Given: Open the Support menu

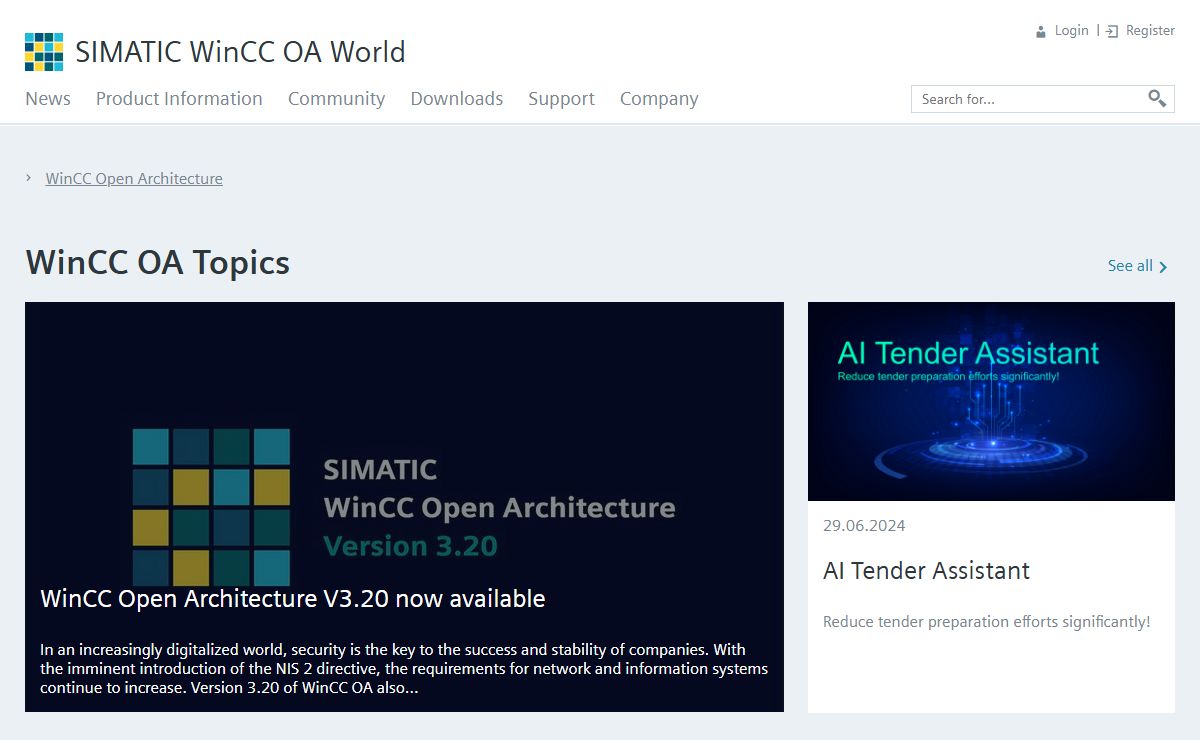Looking at the screenshot, I should [561, 98].
